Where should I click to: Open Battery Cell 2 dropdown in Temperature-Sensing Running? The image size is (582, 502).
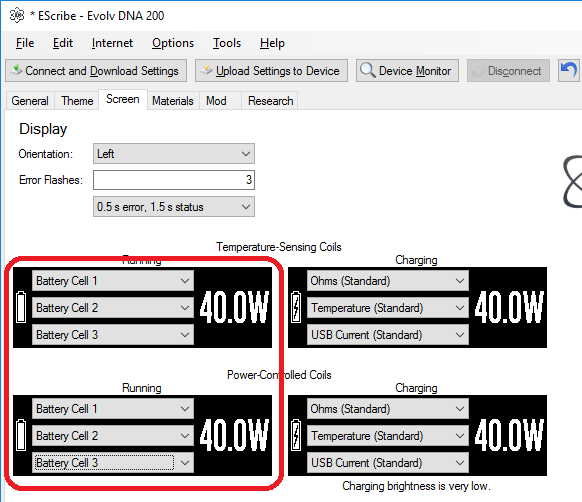point(113,308)
